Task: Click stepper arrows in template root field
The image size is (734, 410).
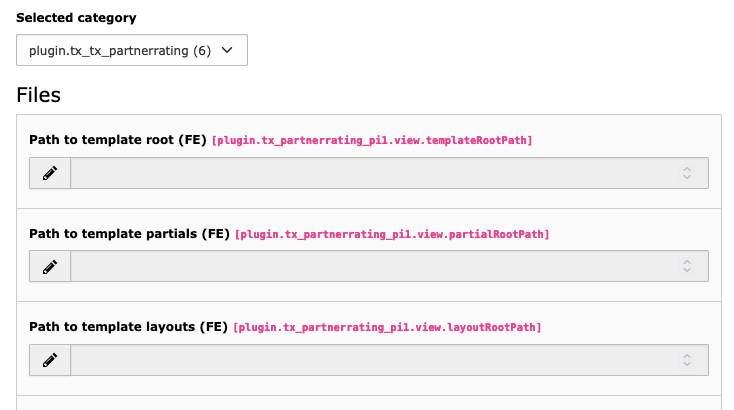Action: tap(687, 173)
